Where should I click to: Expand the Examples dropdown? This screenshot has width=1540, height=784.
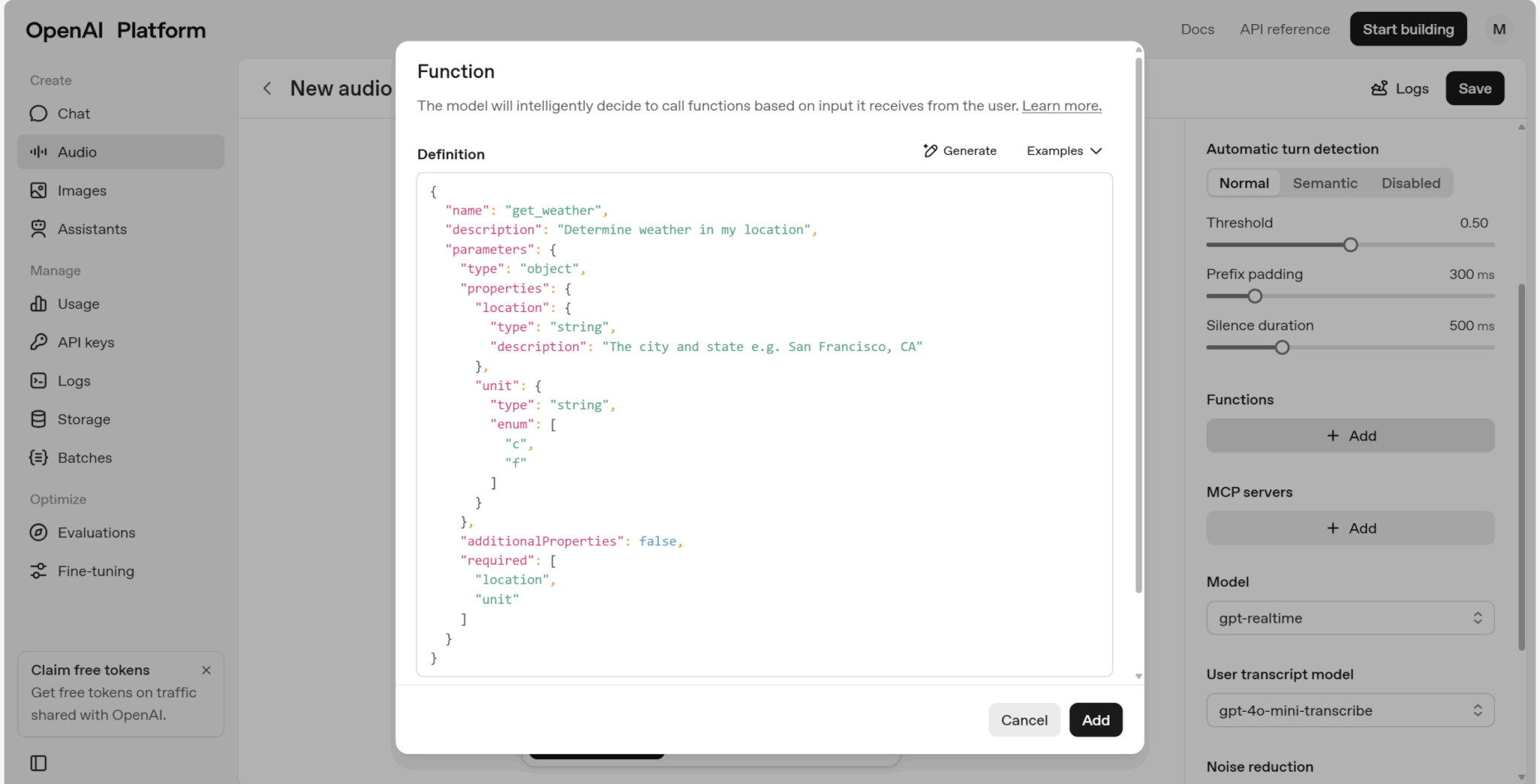[1064, 151]
